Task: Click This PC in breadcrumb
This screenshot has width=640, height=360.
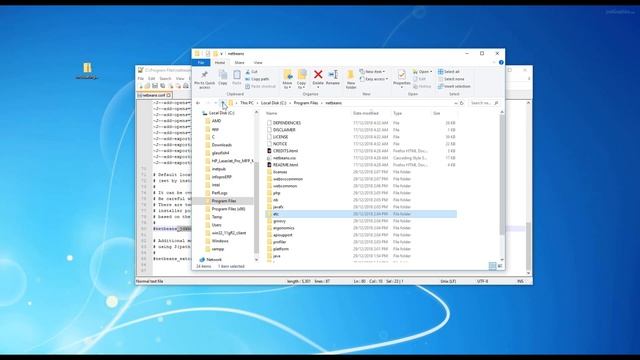Action: [247, 103]
